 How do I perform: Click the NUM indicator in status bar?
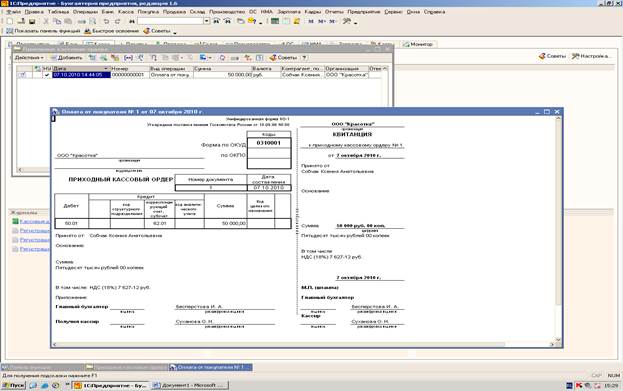(613, 375)
